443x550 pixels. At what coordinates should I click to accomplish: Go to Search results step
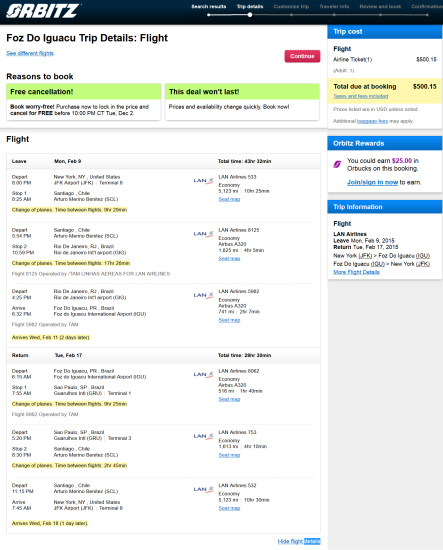(209, 6)
